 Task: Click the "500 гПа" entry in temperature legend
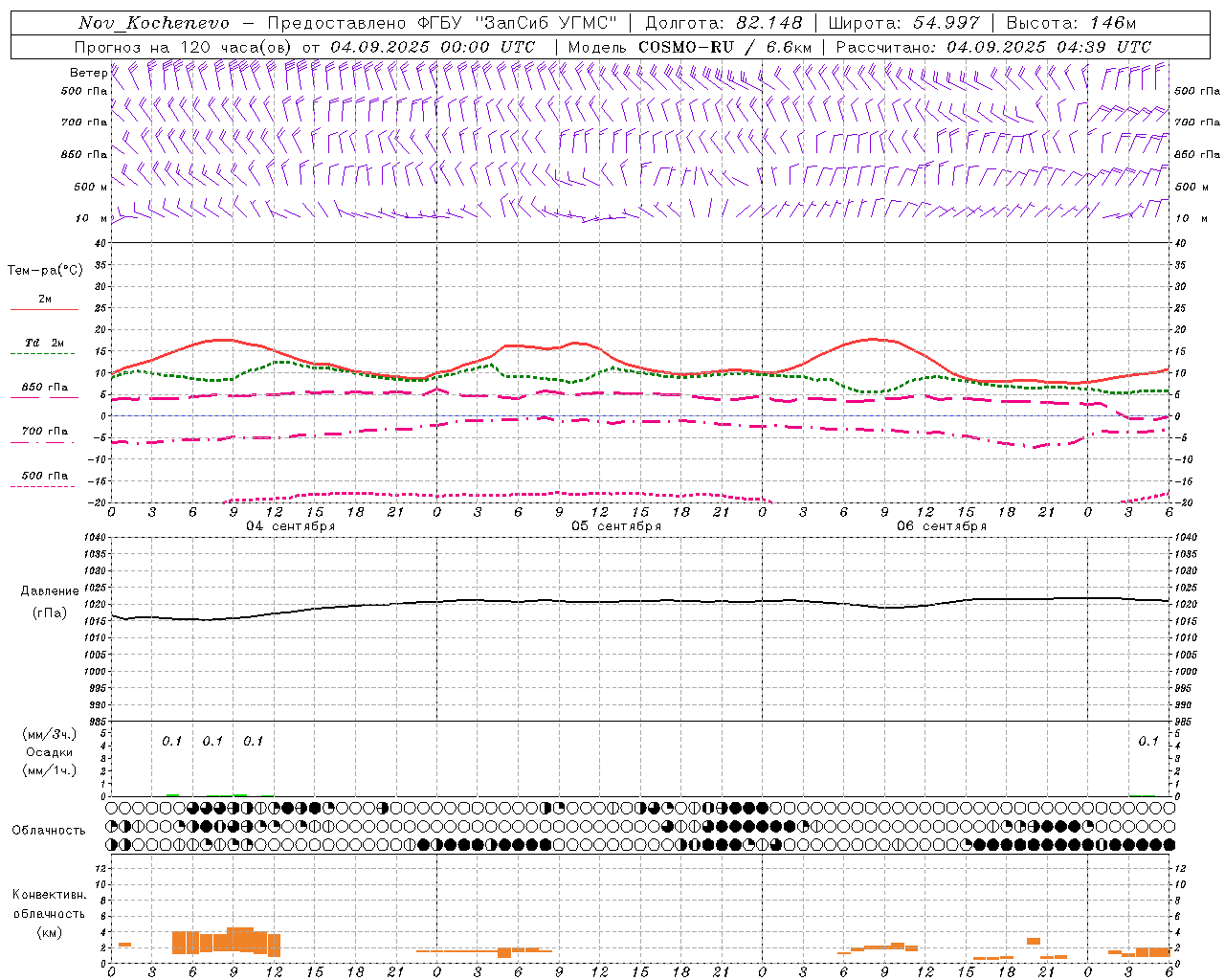[x=44, y=476]
